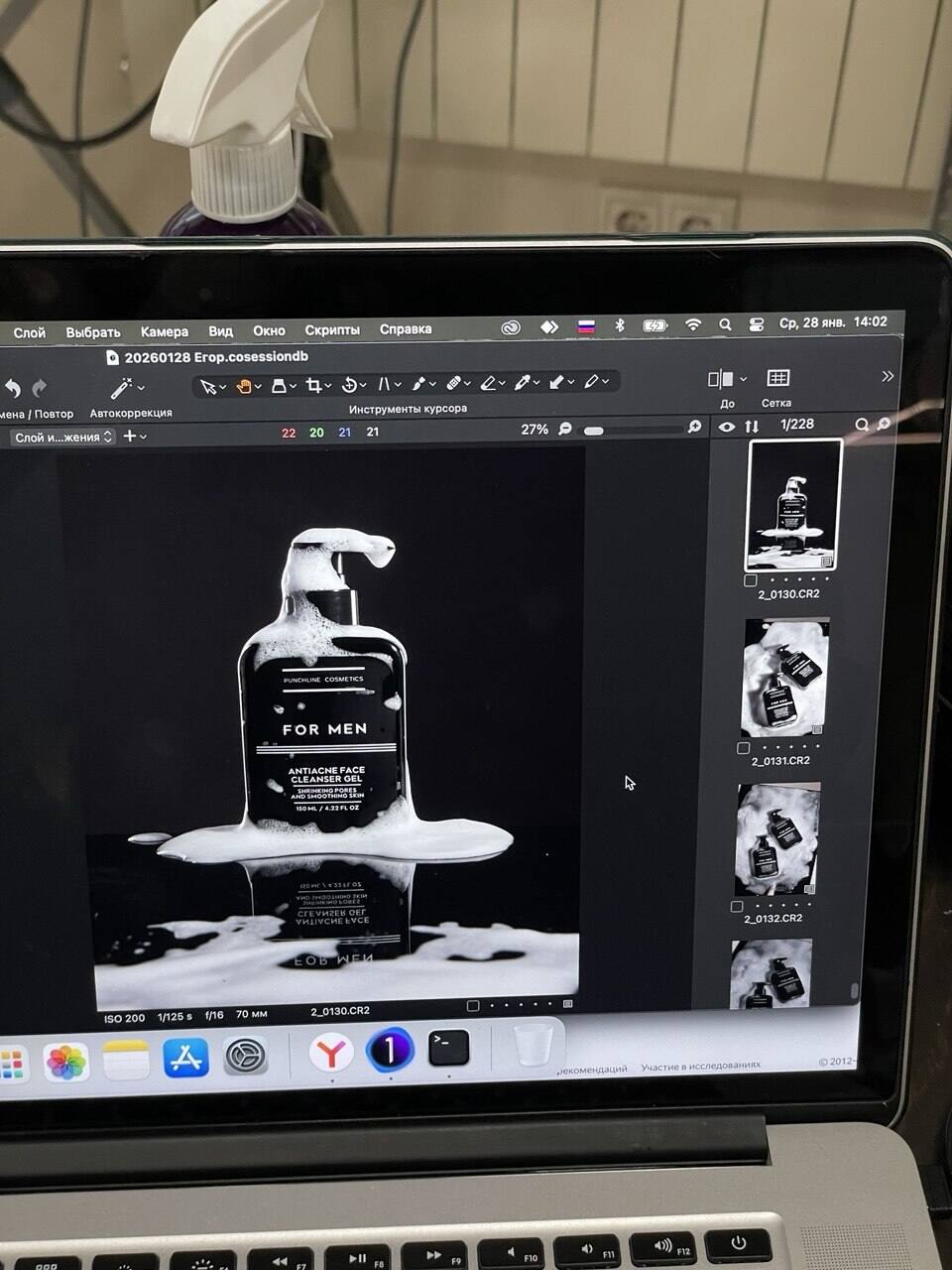Screen dimensions: 952x1270
Task: Click the Redo arrow icon
Action: pyautogui.click(x=40, y=388)
